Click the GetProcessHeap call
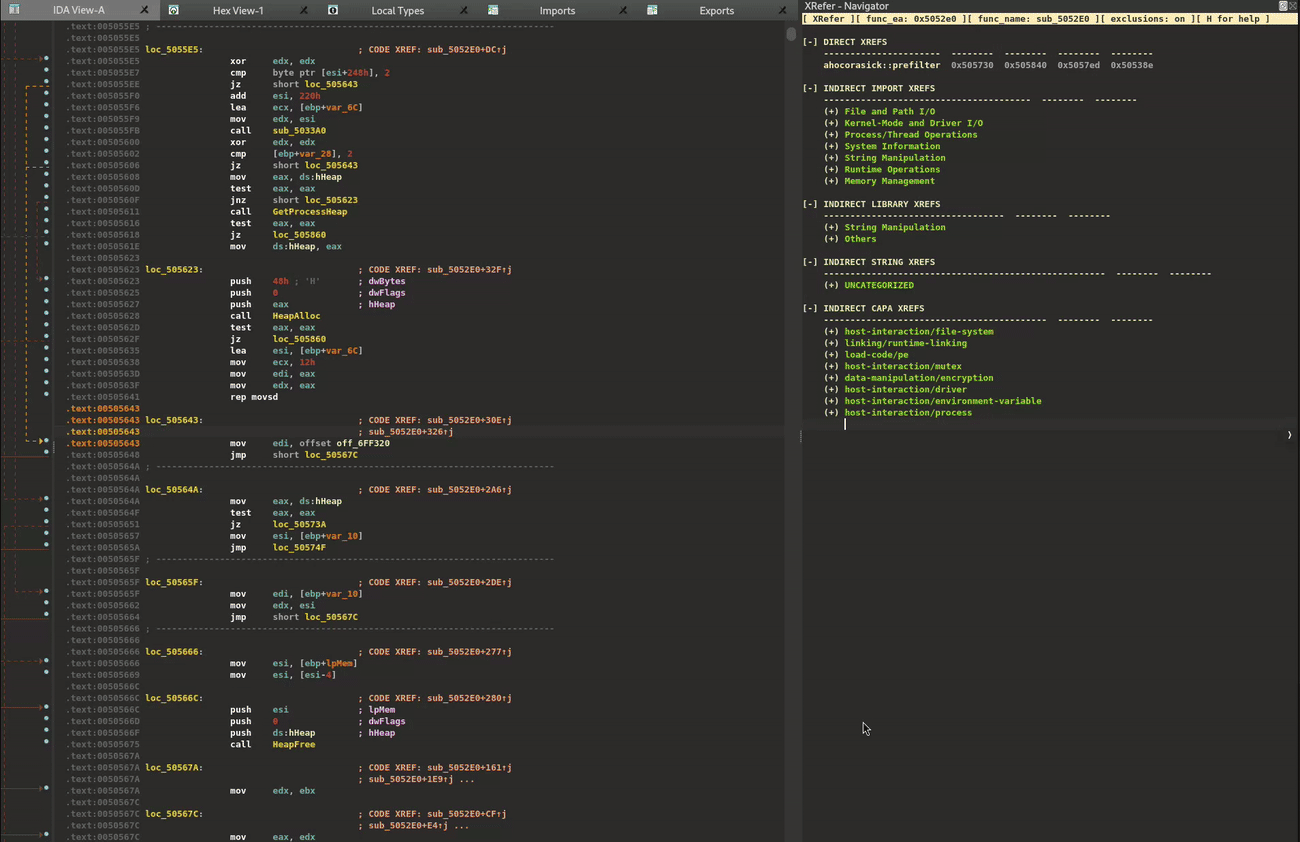The image size is (1300, 842). pos(310,212)
